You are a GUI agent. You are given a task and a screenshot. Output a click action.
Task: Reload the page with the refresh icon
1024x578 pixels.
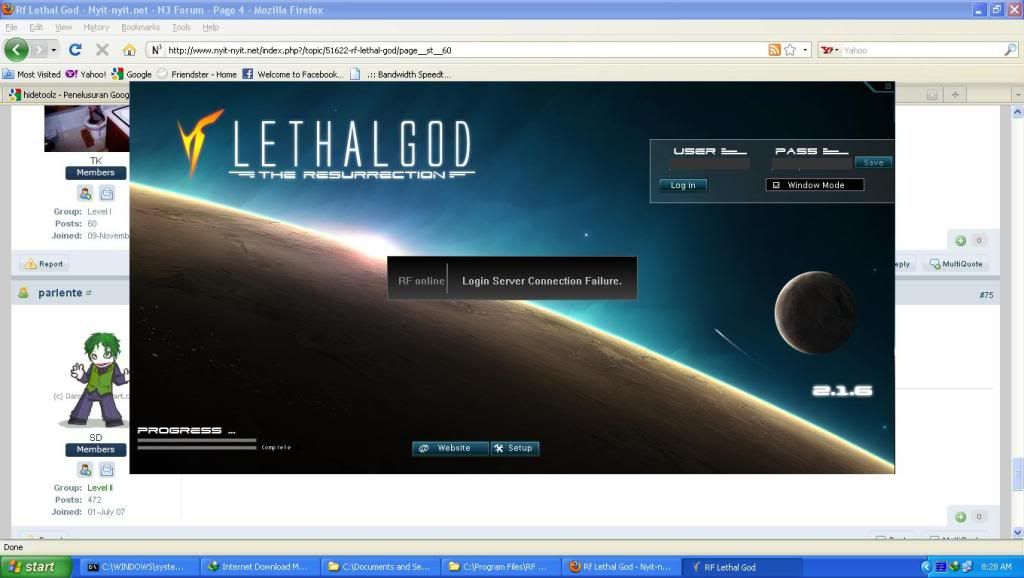75,50
